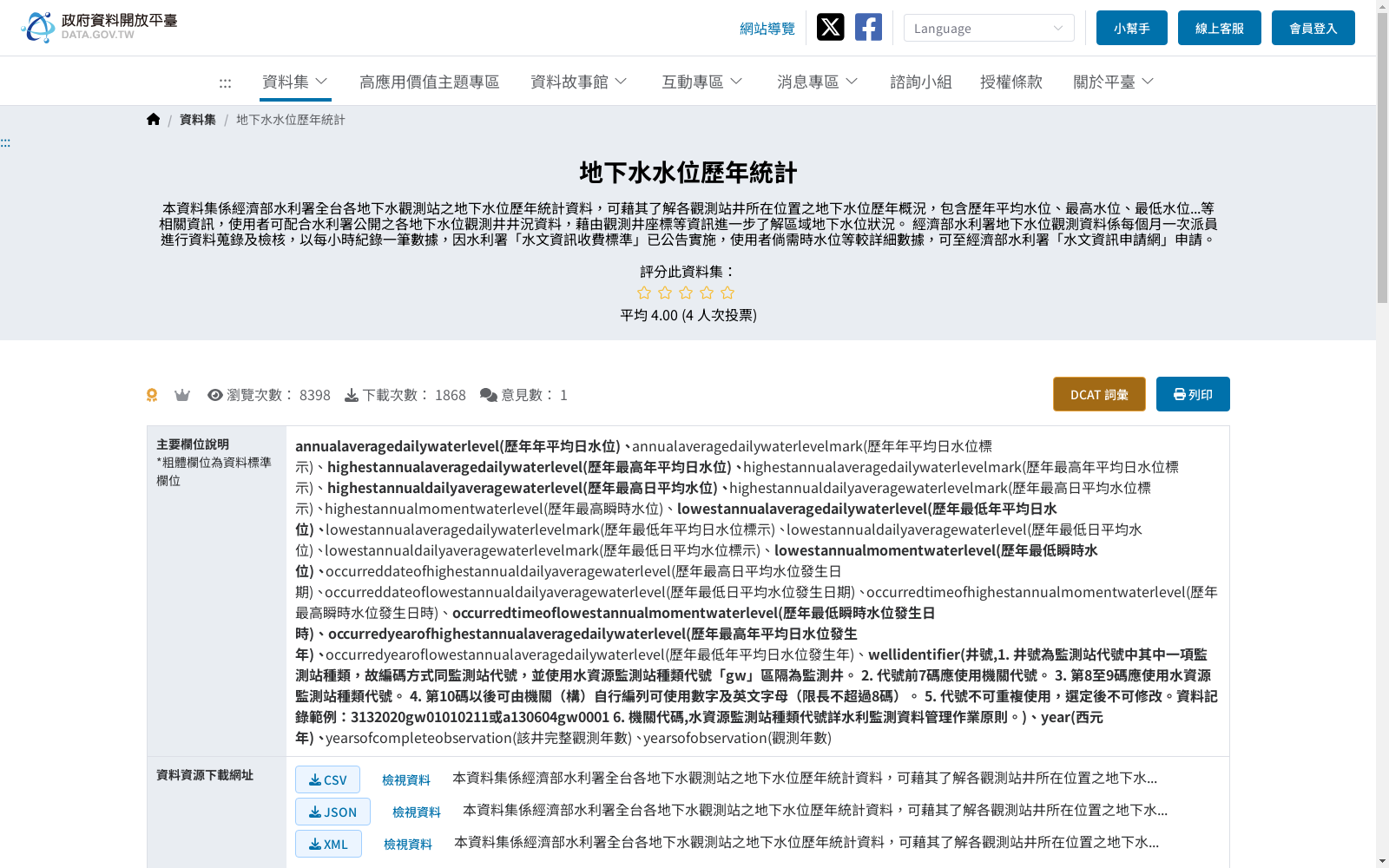Rate dataset with the first star
Viewport: 1389px width, 868px height.
pos(644,293)
